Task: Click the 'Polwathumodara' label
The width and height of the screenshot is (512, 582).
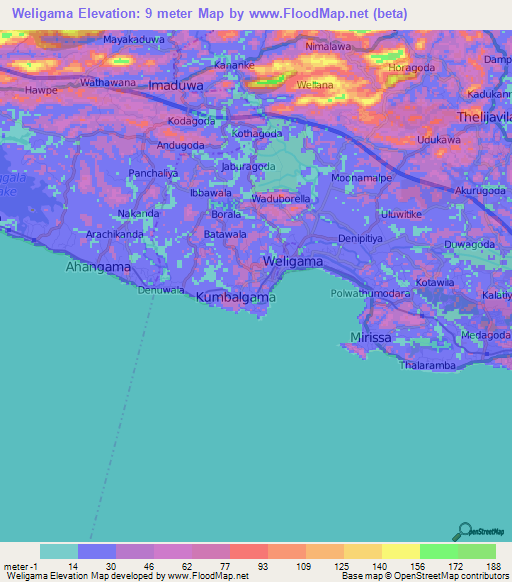Action: tap(371, 294)
